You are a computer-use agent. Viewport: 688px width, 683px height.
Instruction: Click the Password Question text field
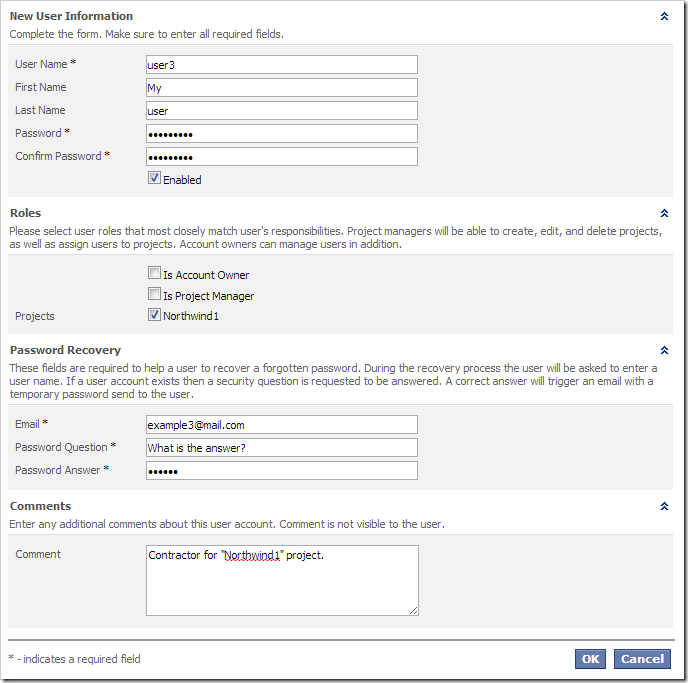[x=281, y=448]
